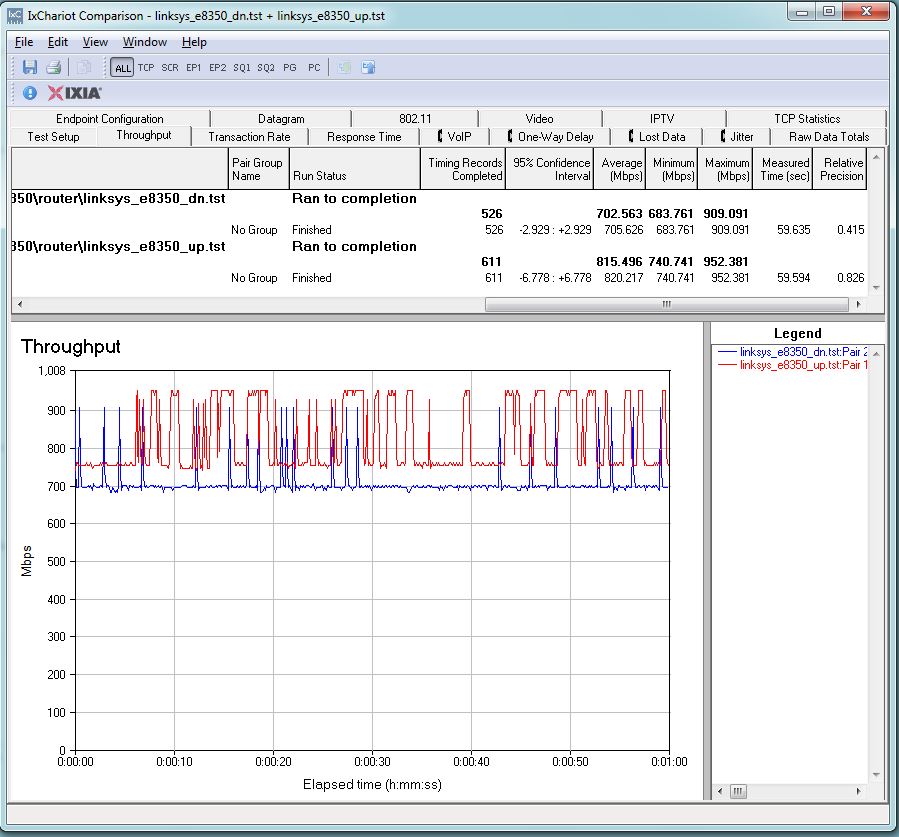This screenshot has width=899, height=837.
Task: Toggle the PC filter button
Action: click(314, 68)
